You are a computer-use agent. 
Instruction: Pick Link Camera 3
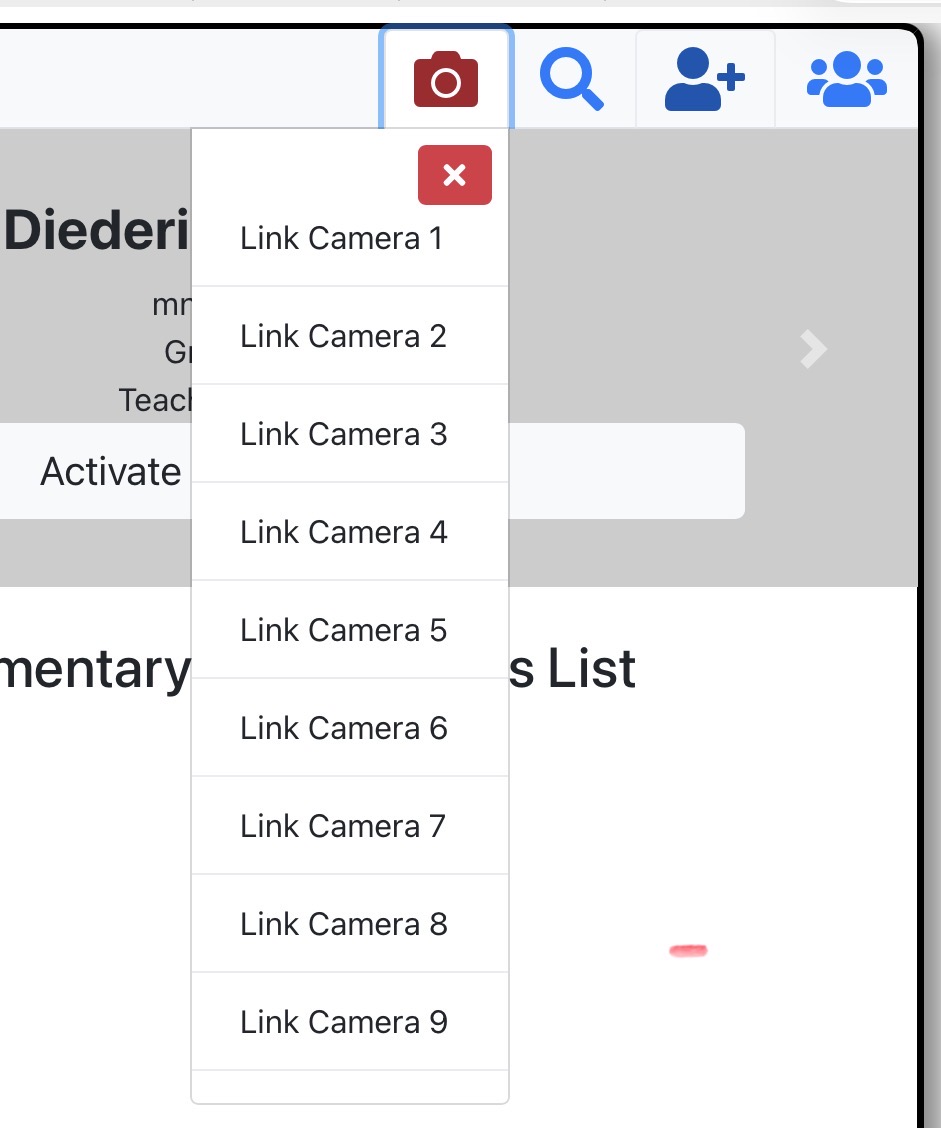click(x=343, y=435)
